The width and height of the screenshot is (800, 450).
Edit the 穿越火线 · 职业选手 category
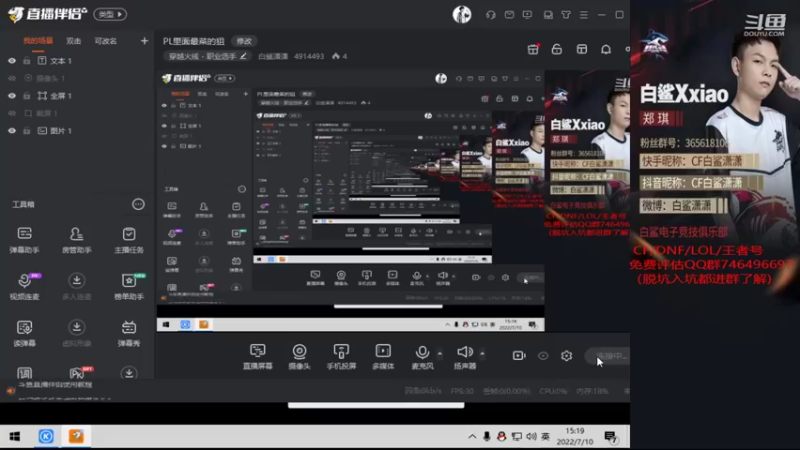[208, 56]
